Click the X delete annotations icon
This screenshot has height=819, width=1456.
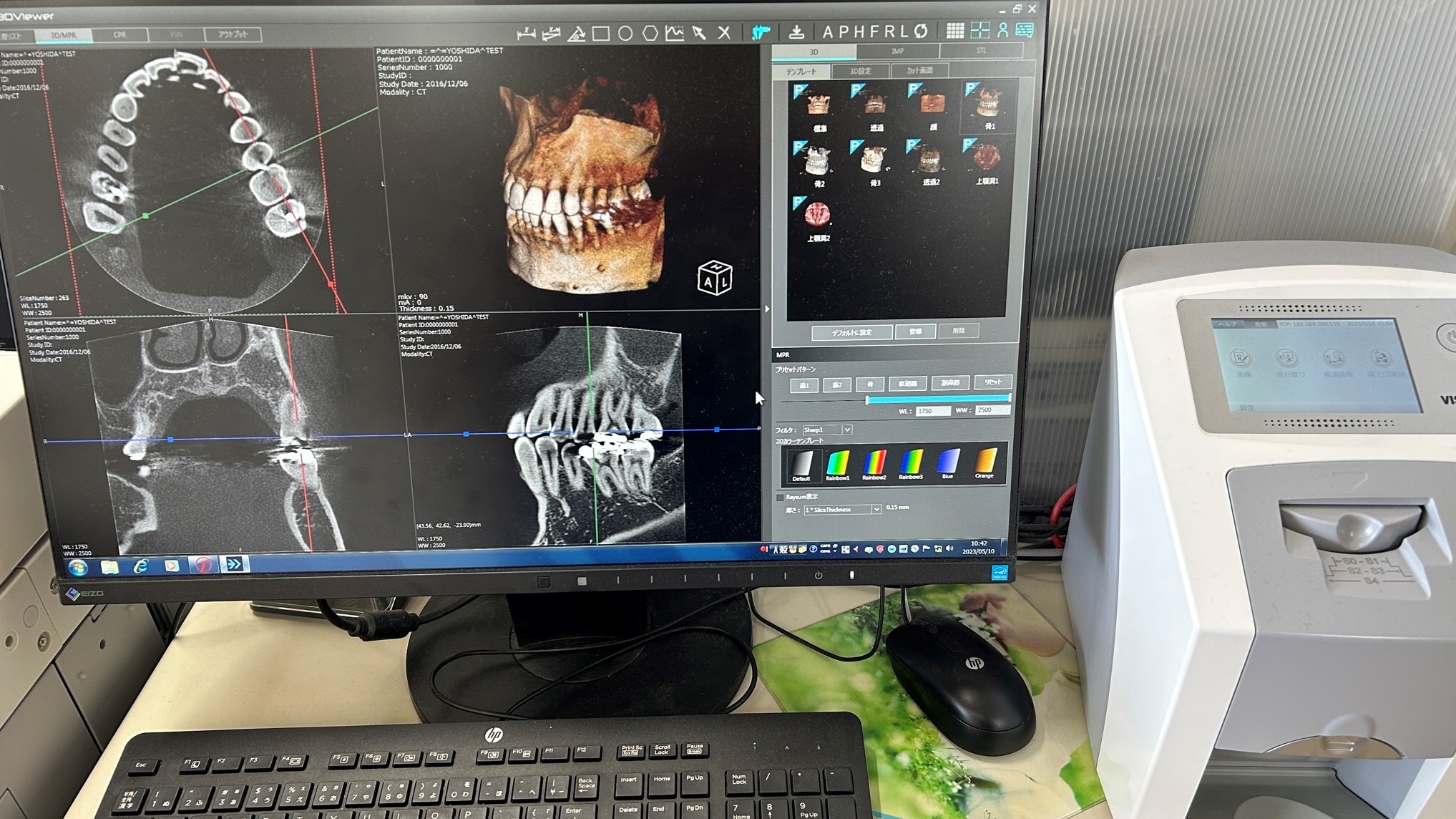point(724,32)
